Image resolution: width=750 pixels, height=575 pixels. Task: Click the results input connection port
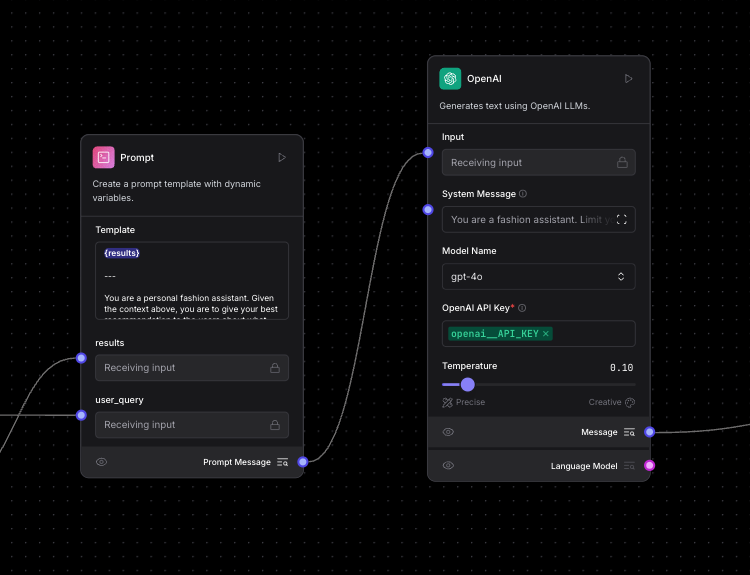[81, 358]
